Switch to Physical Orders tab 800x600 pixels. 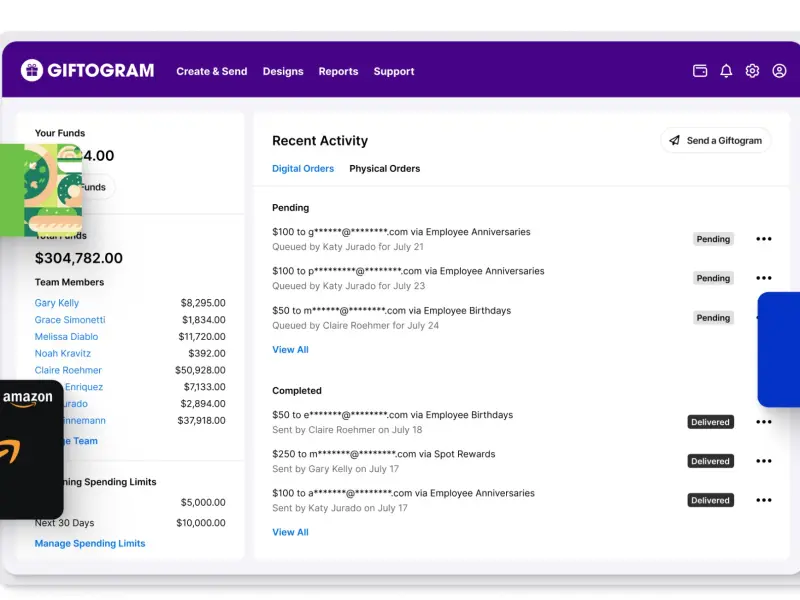point(385,168)
